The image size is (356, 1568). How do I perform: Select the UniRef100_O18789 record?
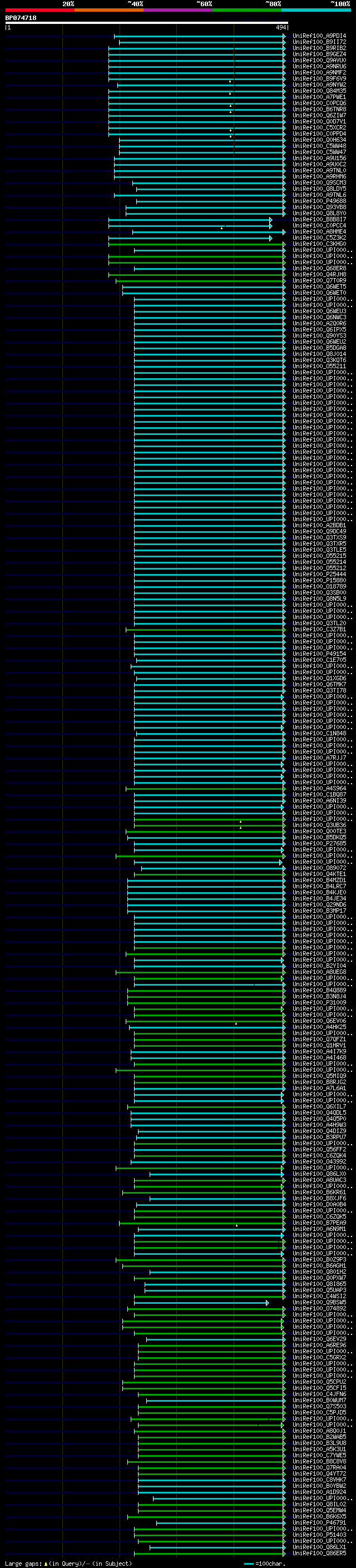319,586
